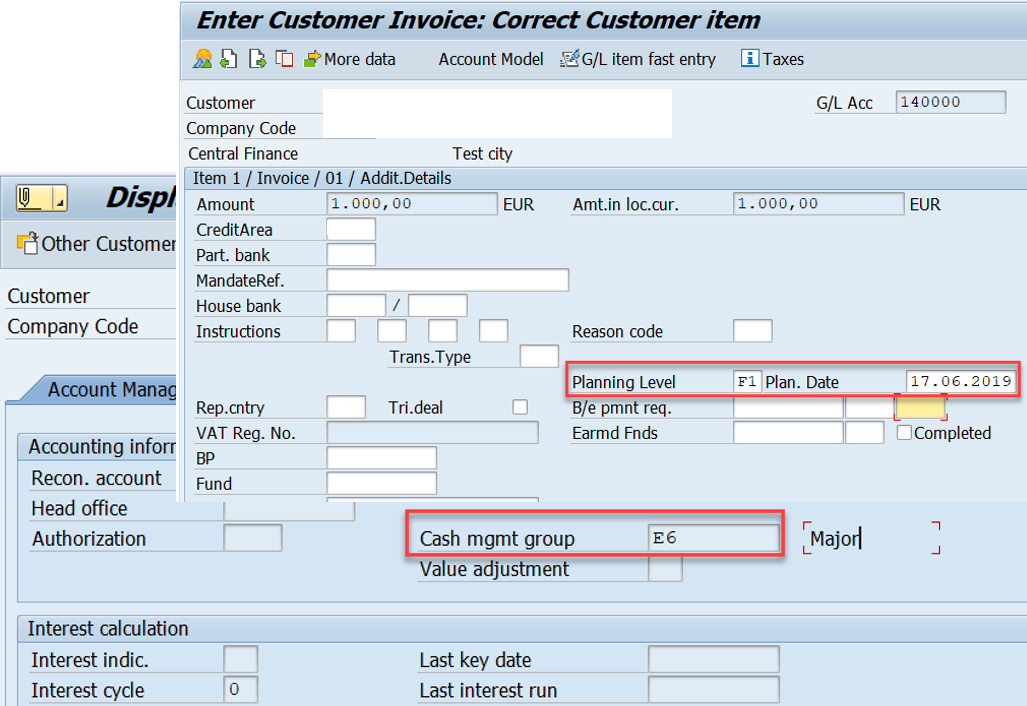The width and height of the screenshot is (1027, 706).
Task: Enable the Completed checkbox
Action: [904, 432]
